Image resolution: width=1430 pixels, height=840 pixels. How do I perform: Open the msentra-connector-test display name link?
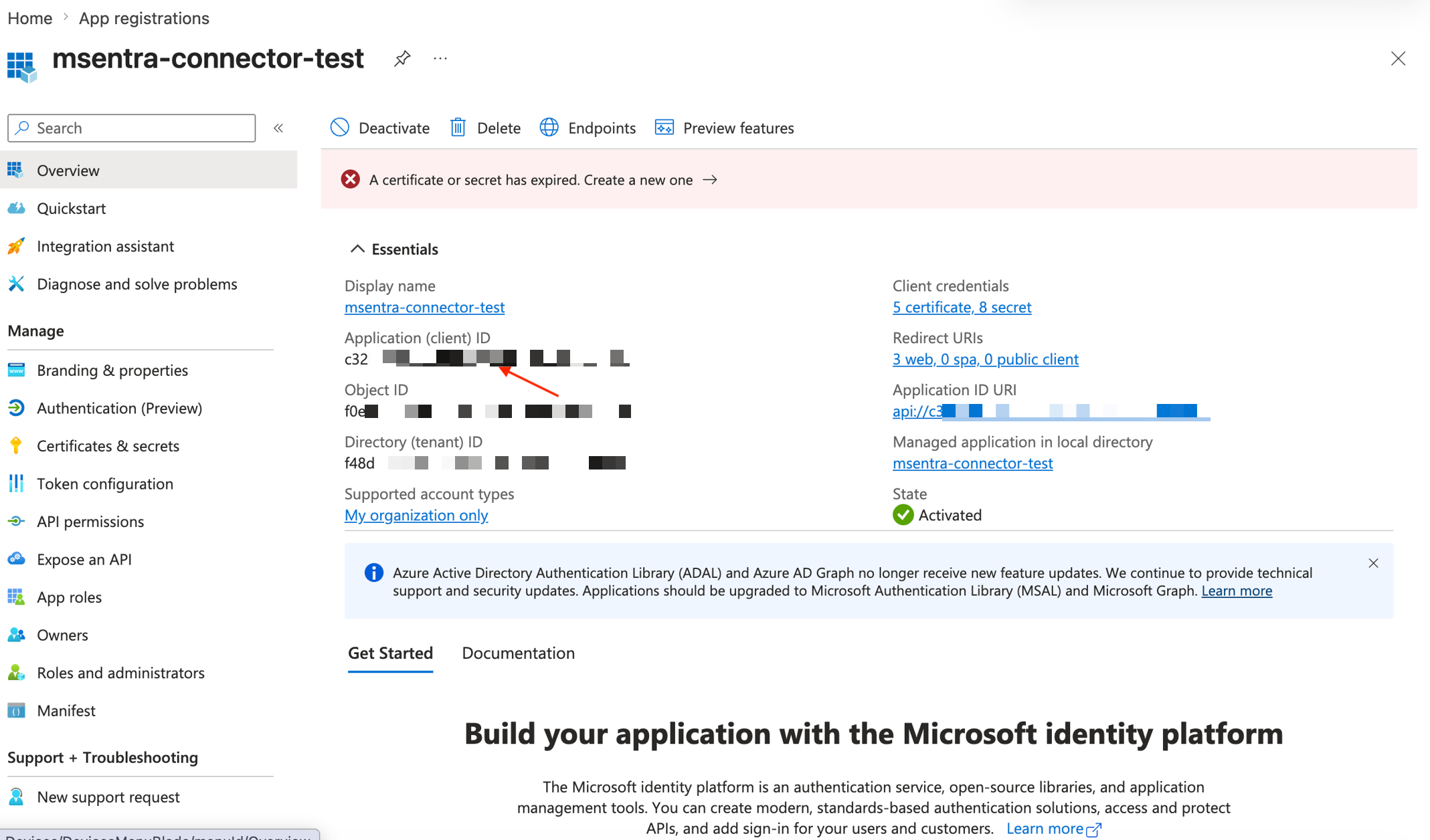coord(424,307)
